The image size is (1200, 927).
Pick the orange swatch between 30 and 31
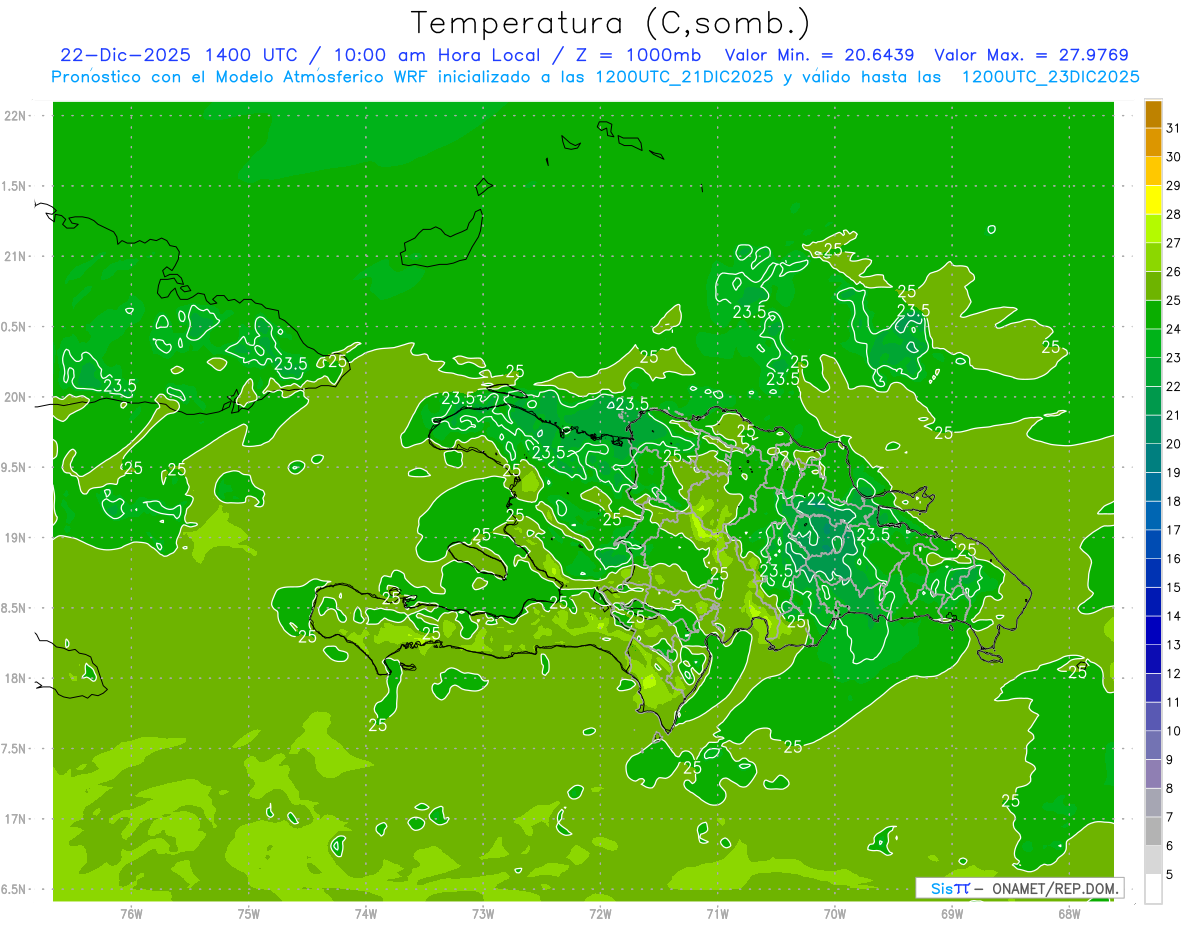coord(1153,143)
